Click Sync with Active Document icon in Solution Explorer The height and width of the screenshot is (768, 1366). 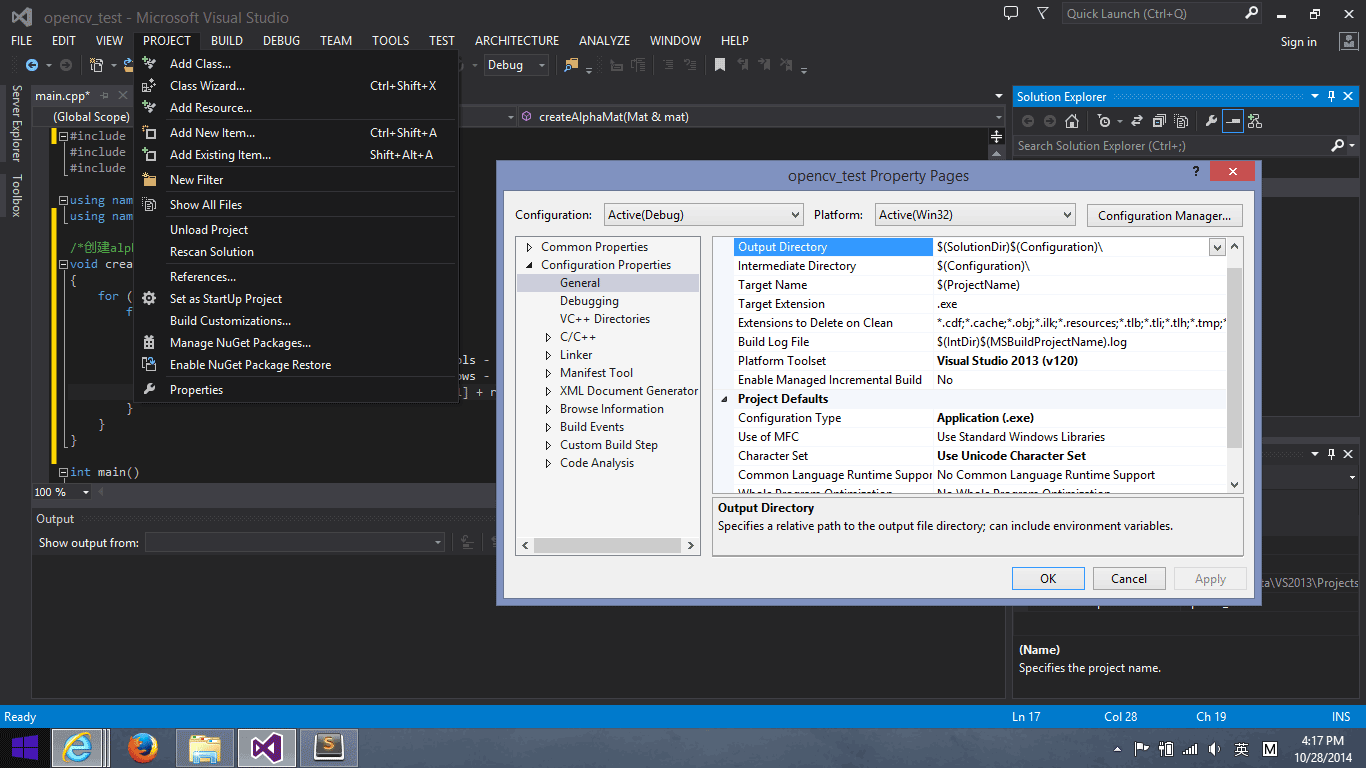[1137, 121]
